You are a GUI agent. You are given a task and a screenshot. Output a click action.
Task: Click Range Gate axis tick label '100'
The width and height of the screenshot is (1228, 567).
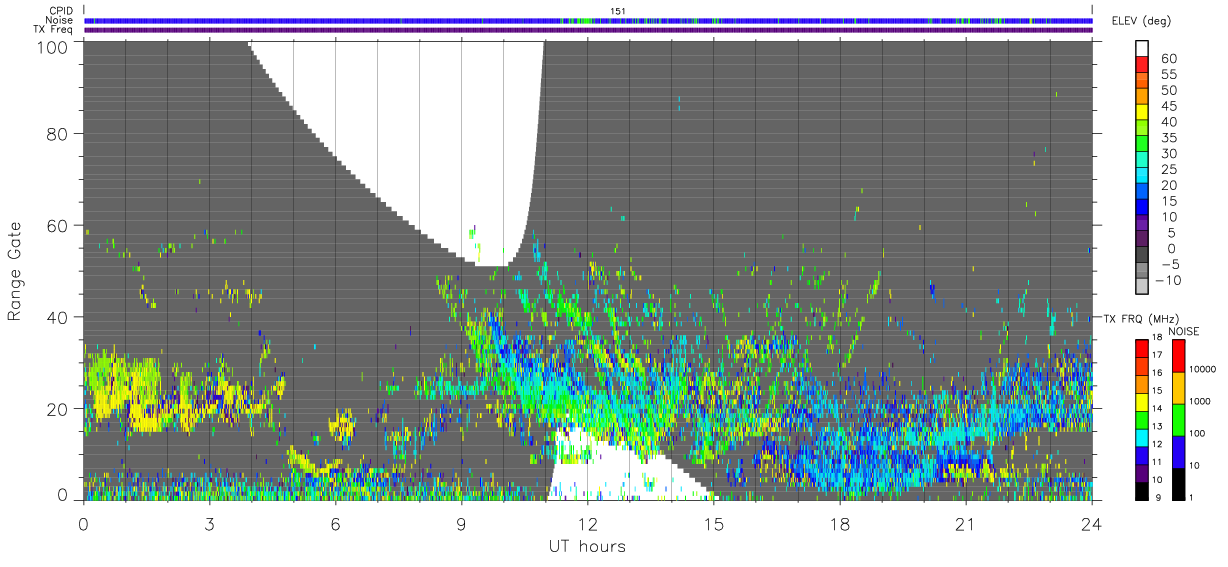tap(53, 46)
